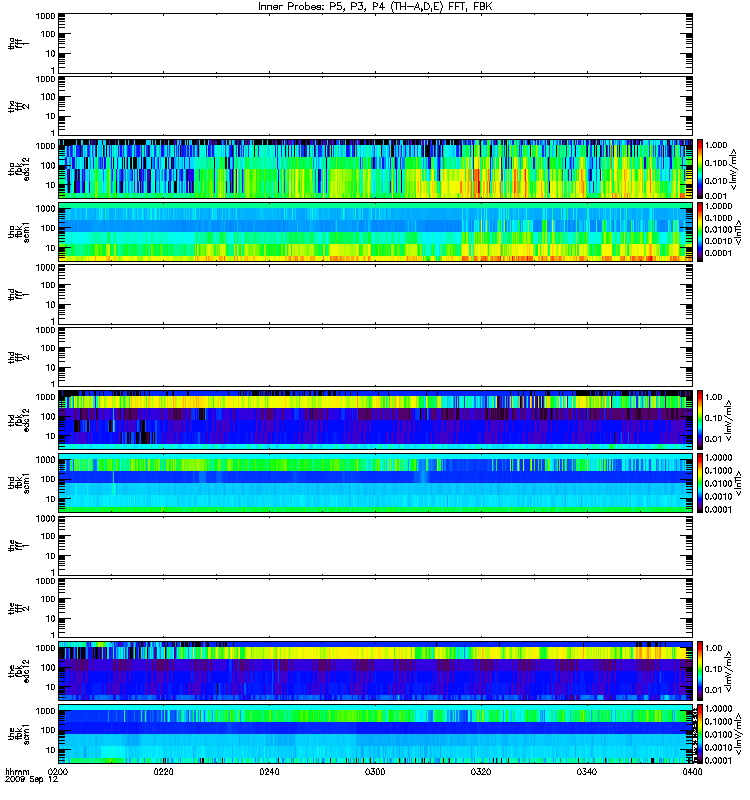Click the 2009 Sep 12 date label
The width and height of the screenshot is (750, 800).
tap(32, 779)
